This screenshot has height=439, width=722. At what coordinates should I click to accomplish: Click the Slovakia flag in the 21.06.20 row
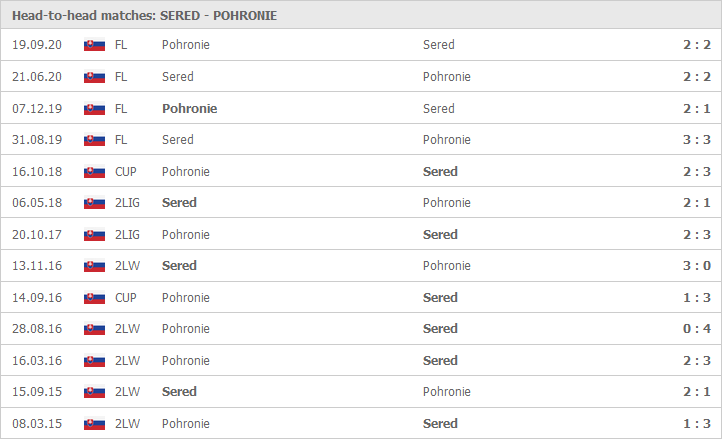click(94, 77)
